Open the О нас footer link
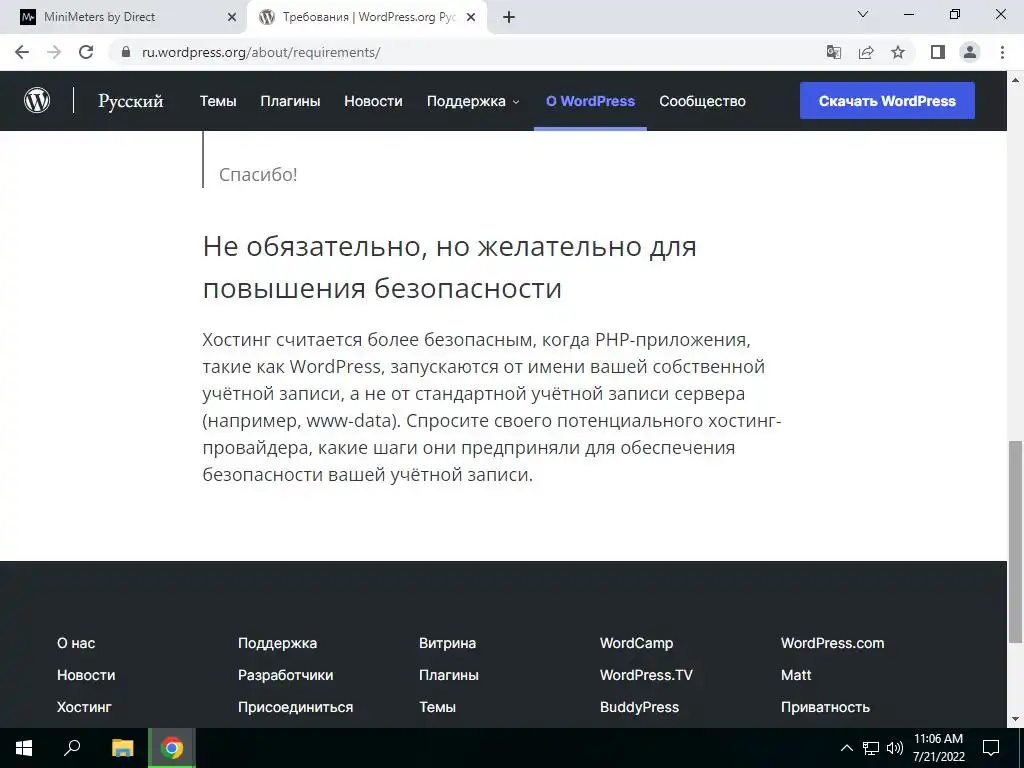Image resolution: width=1024 pixels, height=768 pixels. click(x=76, y=643)
